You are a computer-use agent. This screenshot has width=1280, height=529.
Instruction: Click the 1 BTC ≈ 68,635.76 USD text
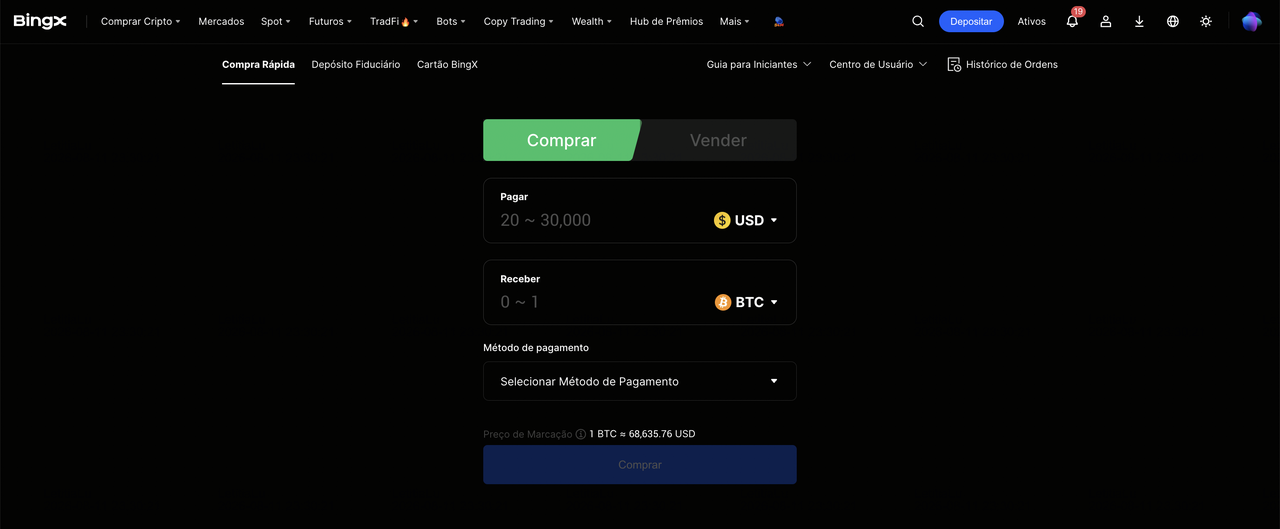642,434
